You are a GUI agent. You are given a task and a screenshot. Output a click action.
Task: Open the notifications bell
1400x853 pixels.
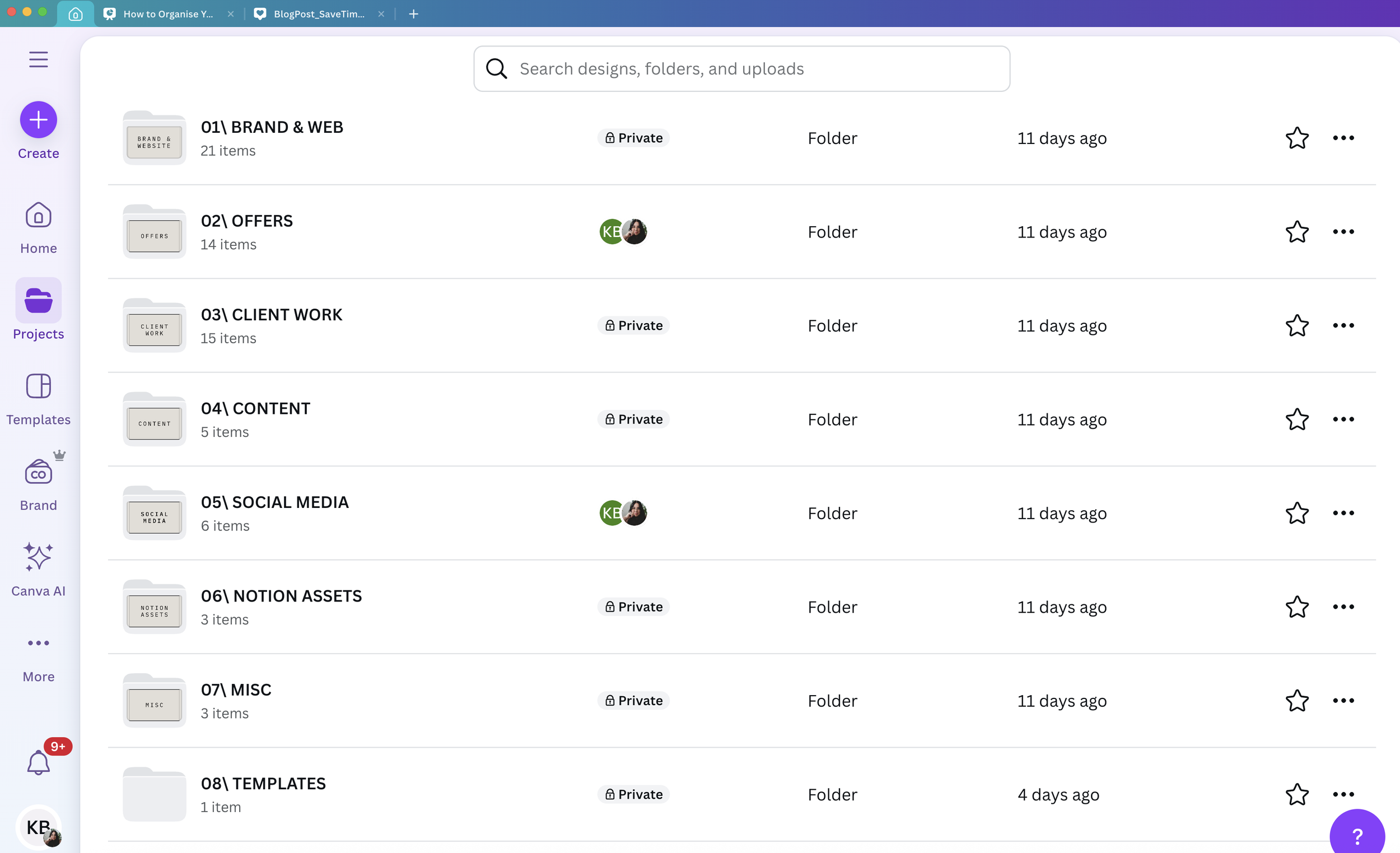click(38, 763)
